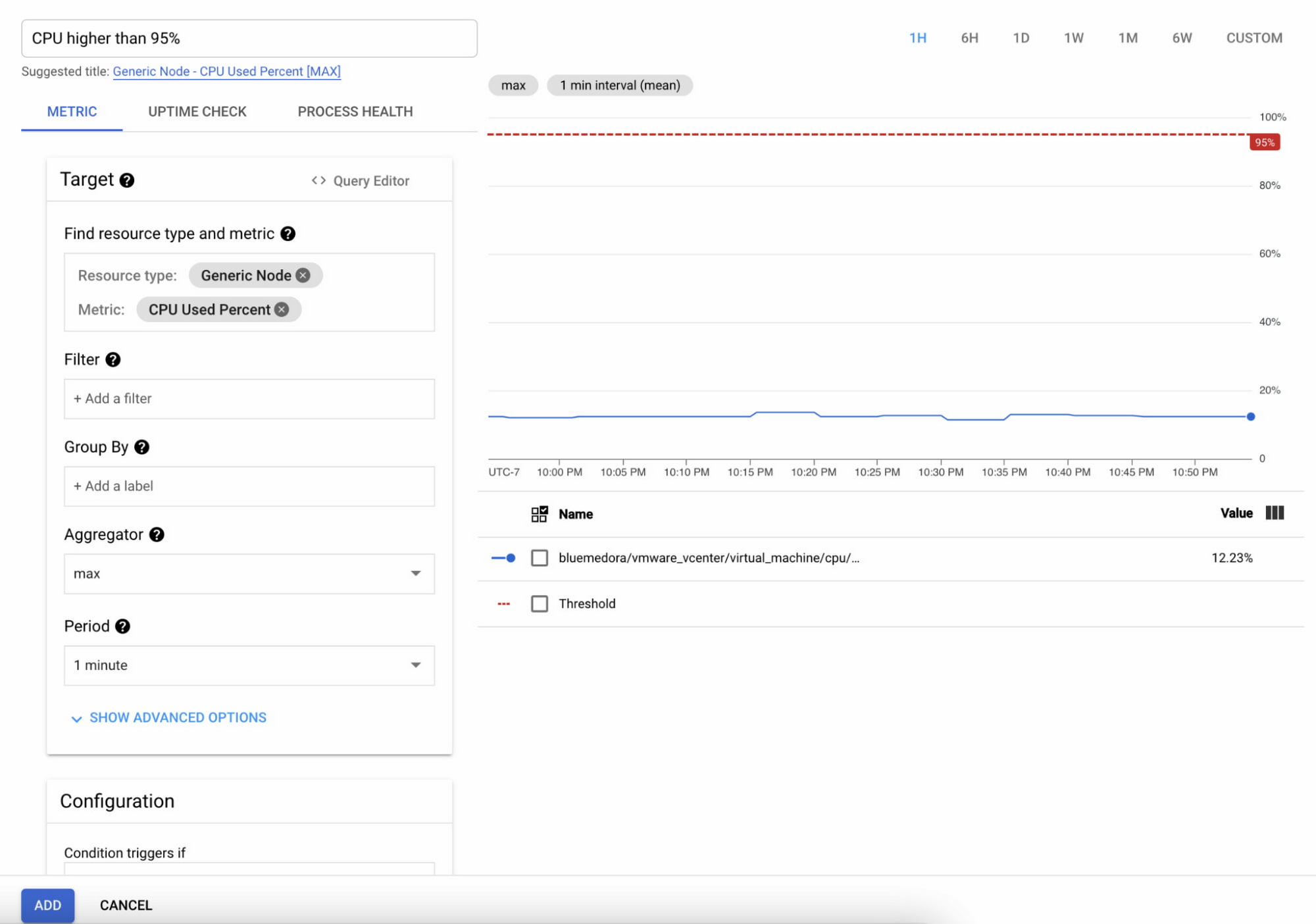This screenshot has height=924, width=1316.
Task: Open the legend column settings icon
Action: tap(1275, 513)
